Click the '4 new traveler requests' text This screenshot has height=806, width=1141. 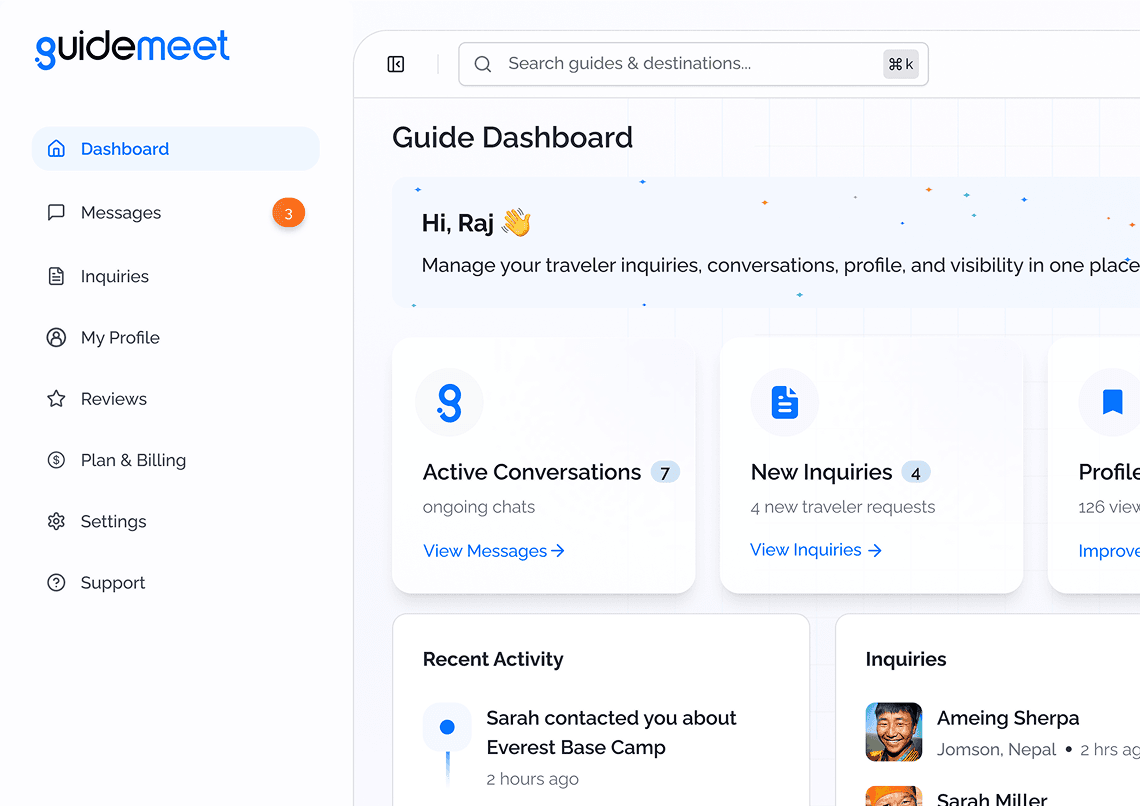(x=843, y=507)
